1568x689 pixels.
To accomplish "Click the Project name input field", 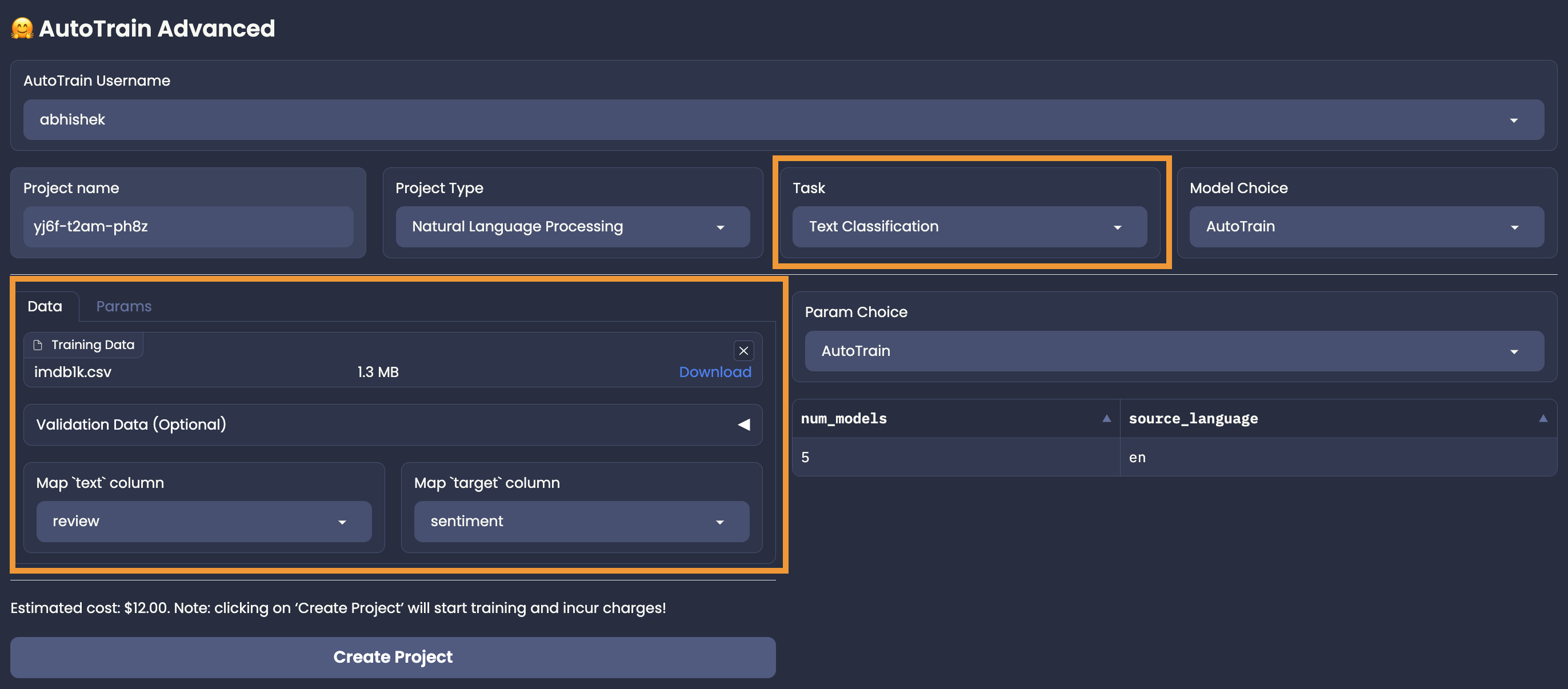I will [188, 226].
